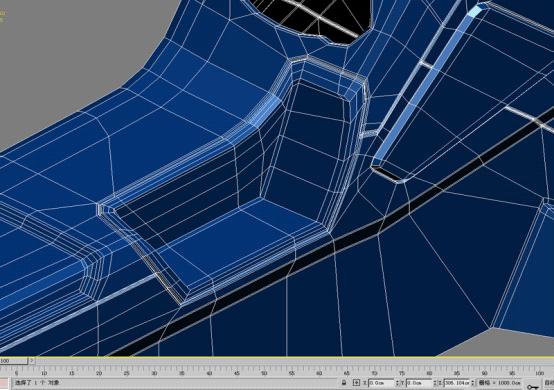
Task: Click the Y coordinate spinner arrows
Action: pyautogui.click(x=435, y=383)
